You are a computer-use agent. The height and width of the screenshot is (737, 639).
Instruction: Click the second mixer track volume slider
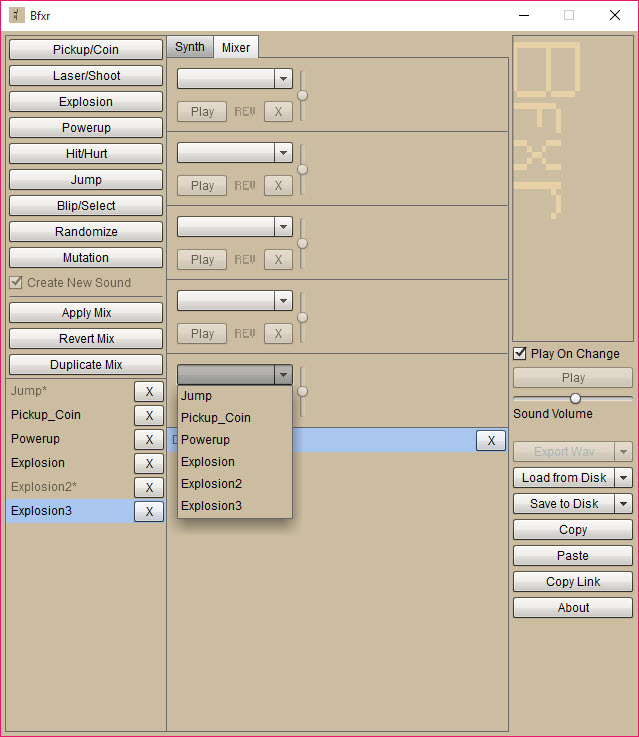point(303,169)
